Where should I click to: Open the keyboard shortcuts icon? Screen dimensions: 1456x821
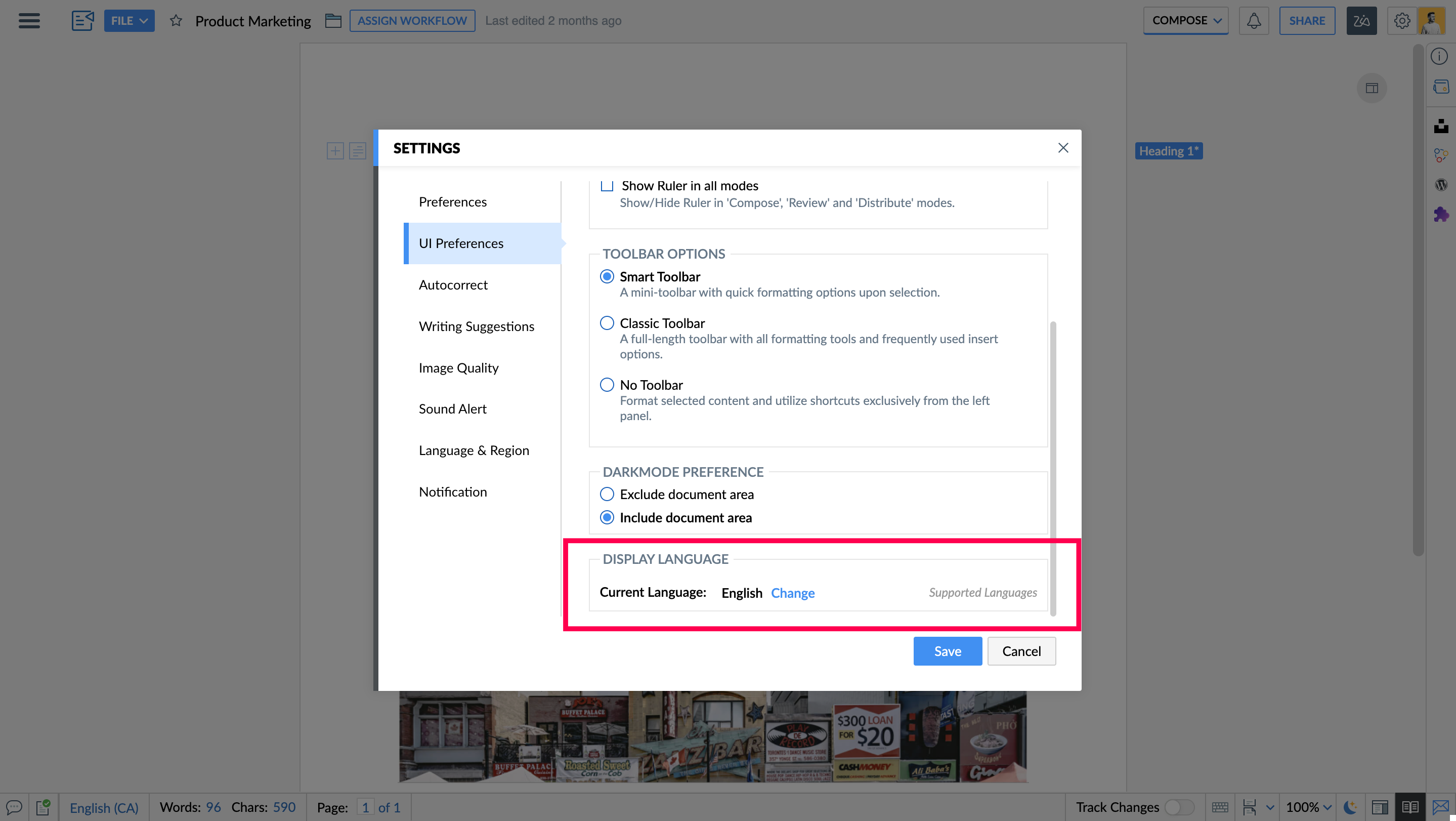[1220, 807]
